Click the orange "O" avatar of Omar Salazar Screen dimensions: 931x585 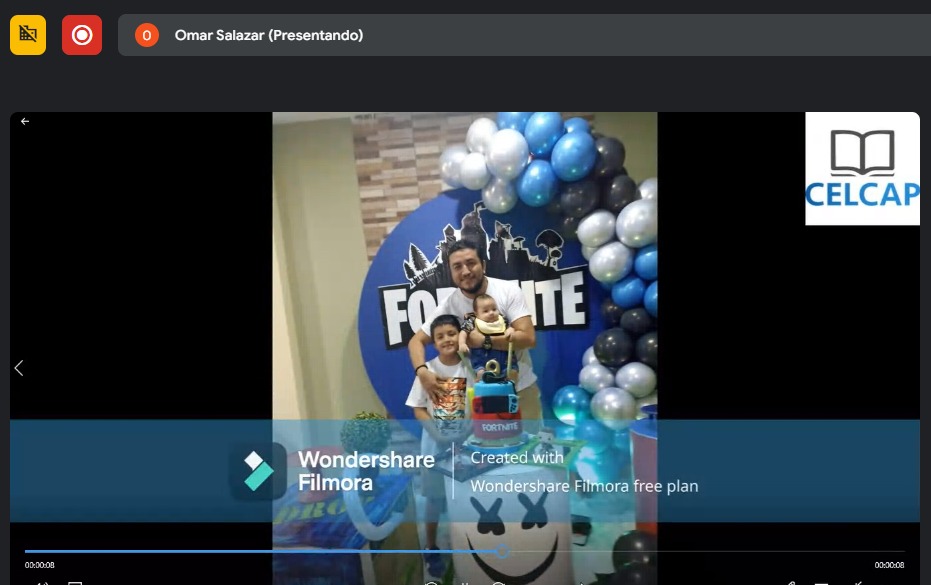coord(147,35)
